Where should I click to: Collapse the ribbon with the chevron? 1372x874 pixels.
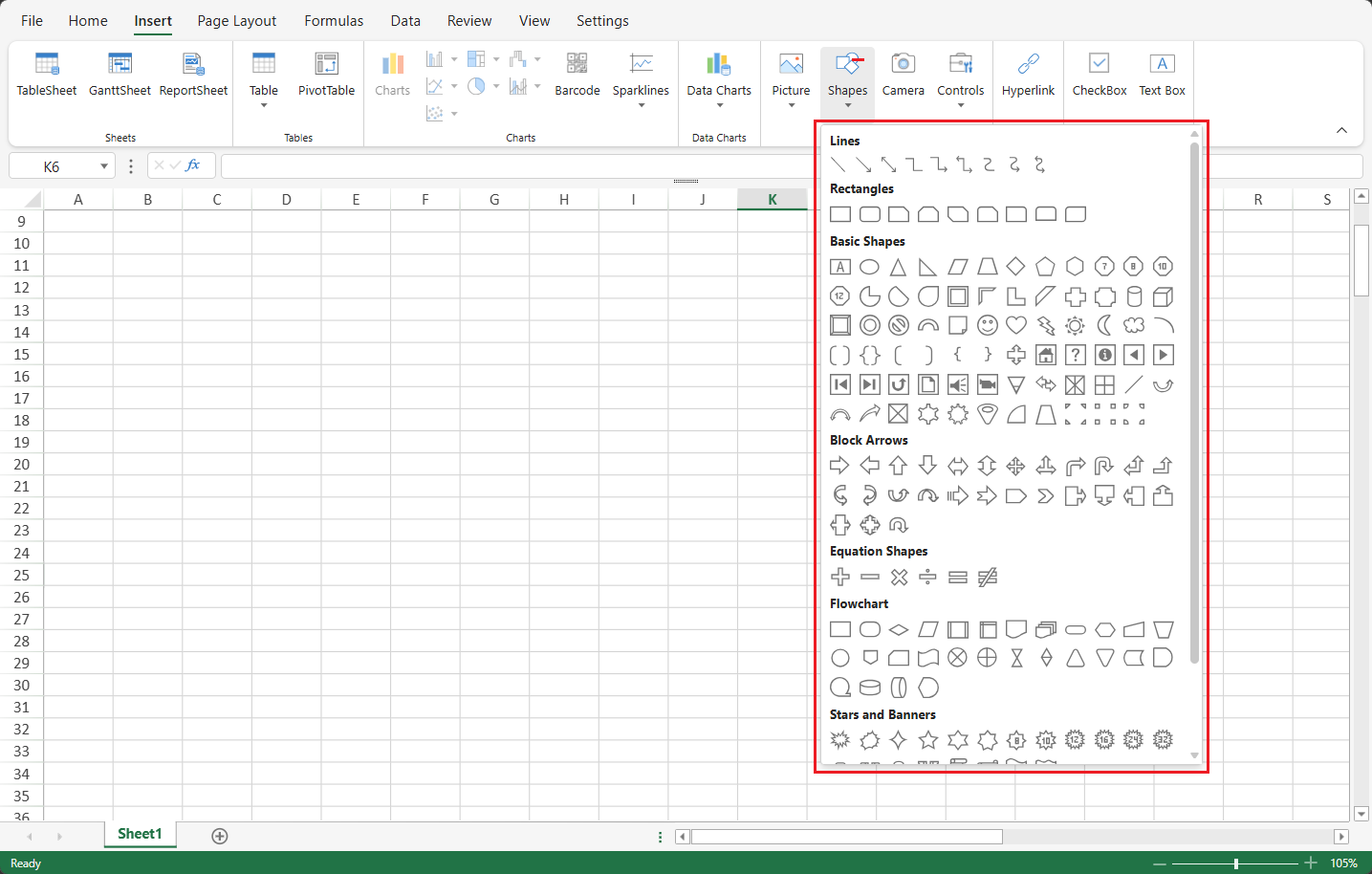click(1341, 130)
